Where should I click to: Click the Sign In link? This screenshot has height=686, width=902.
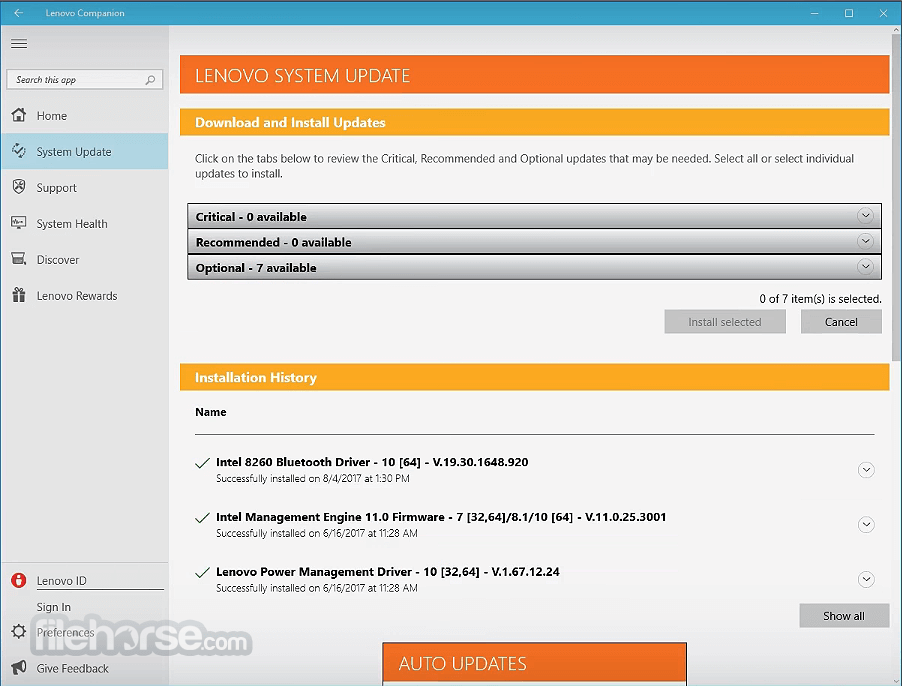pos(53,607)
